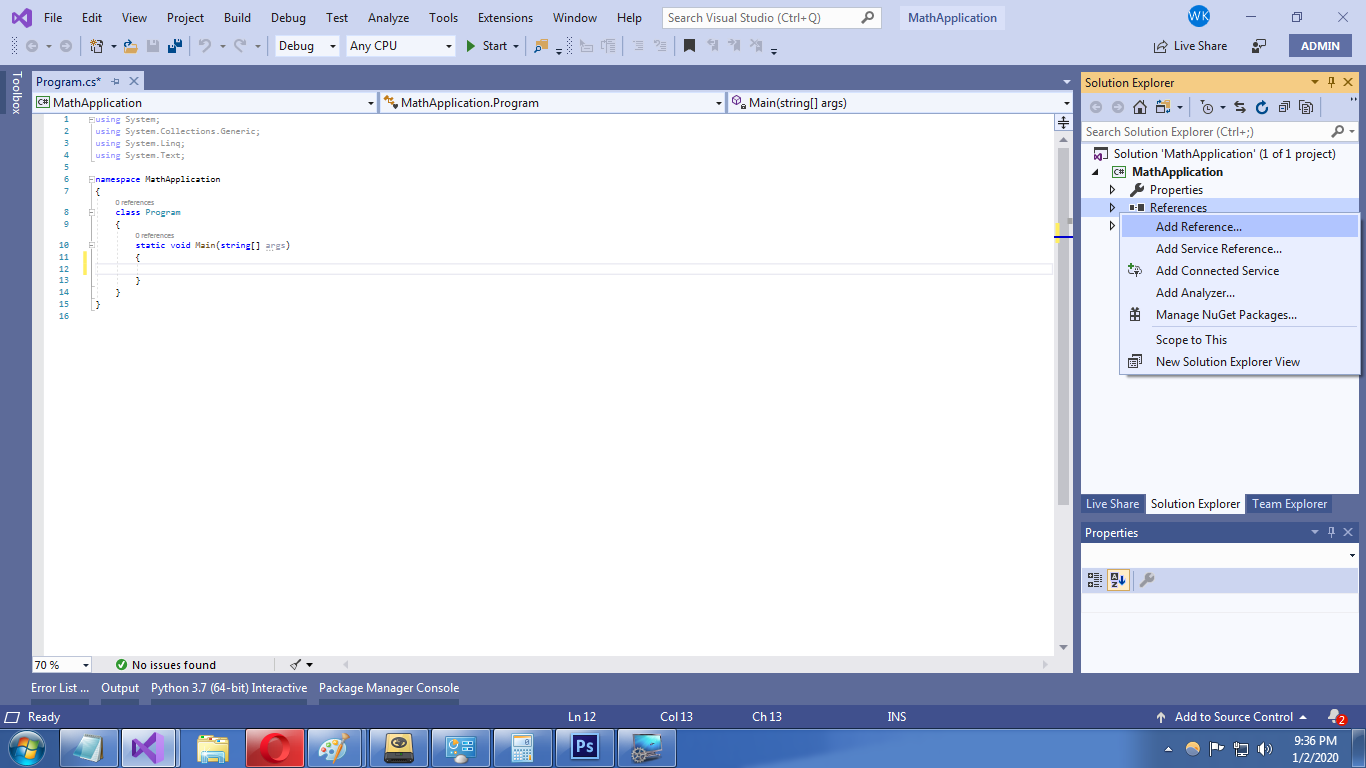Click the Start debugging button

click(x=487, y=46)
